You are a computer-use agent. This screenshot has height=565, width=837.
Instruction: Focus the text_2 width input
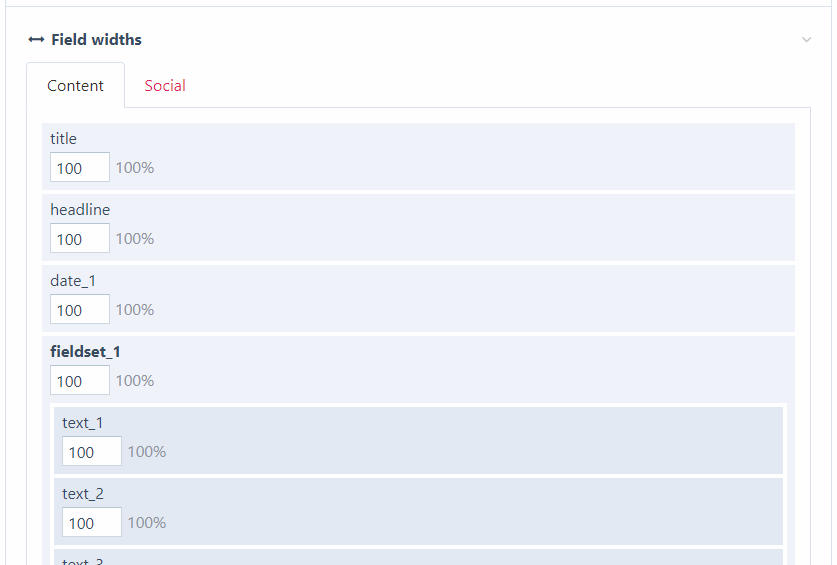92,522
